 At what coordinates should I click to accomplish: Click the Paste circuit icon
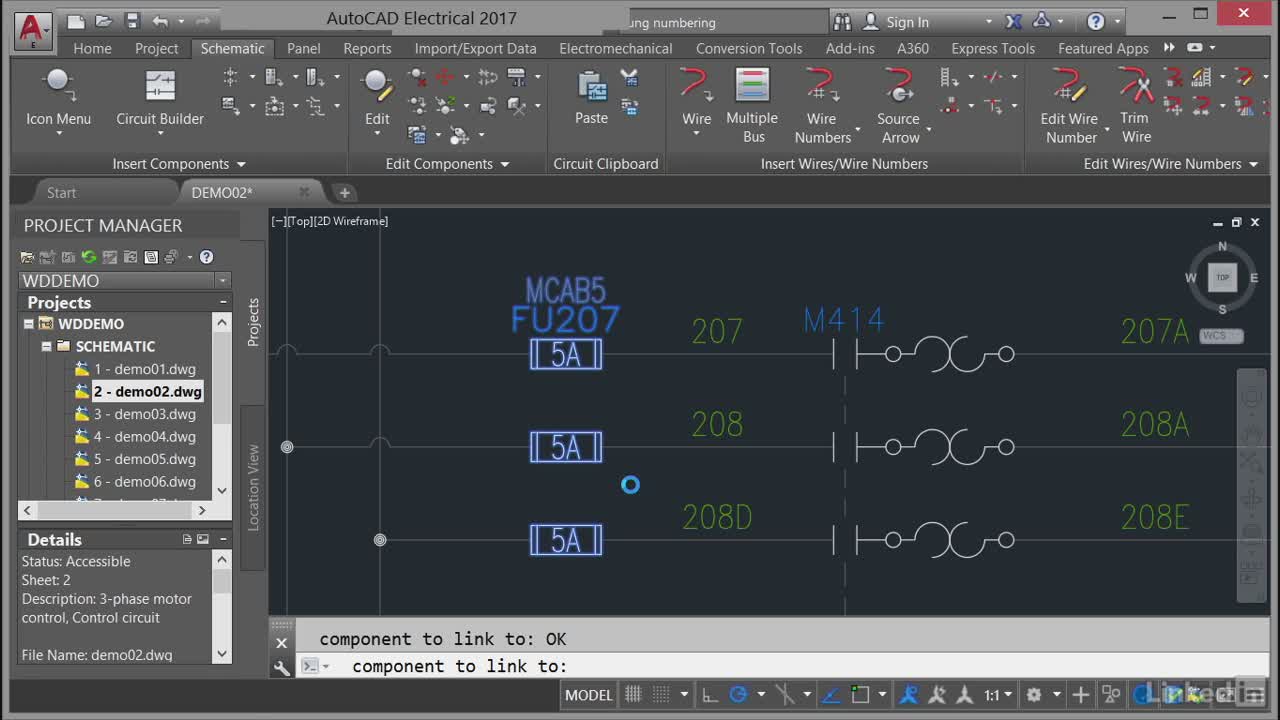(591, 98)
